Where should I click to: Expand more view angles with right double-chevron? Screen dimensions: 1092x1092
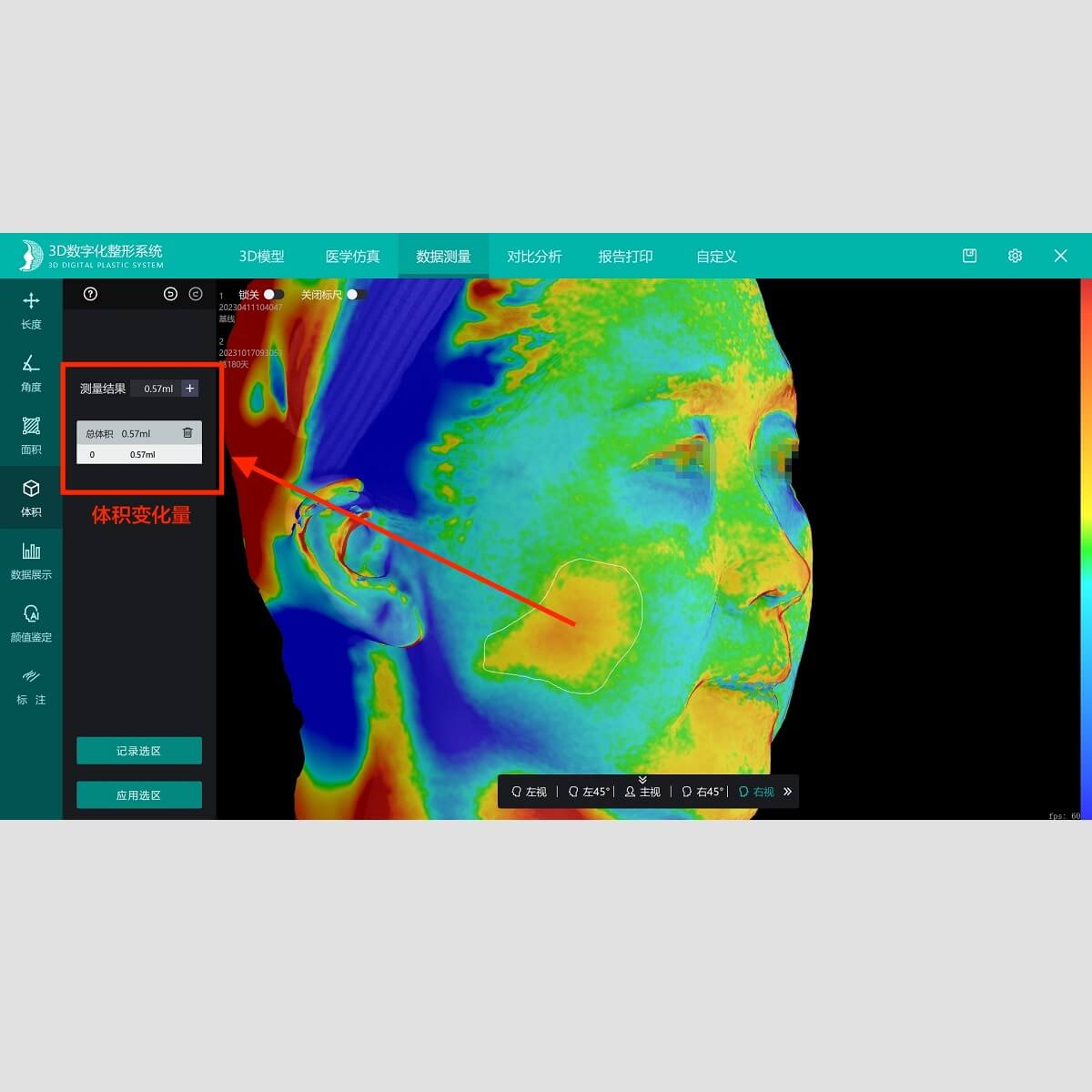788,792
